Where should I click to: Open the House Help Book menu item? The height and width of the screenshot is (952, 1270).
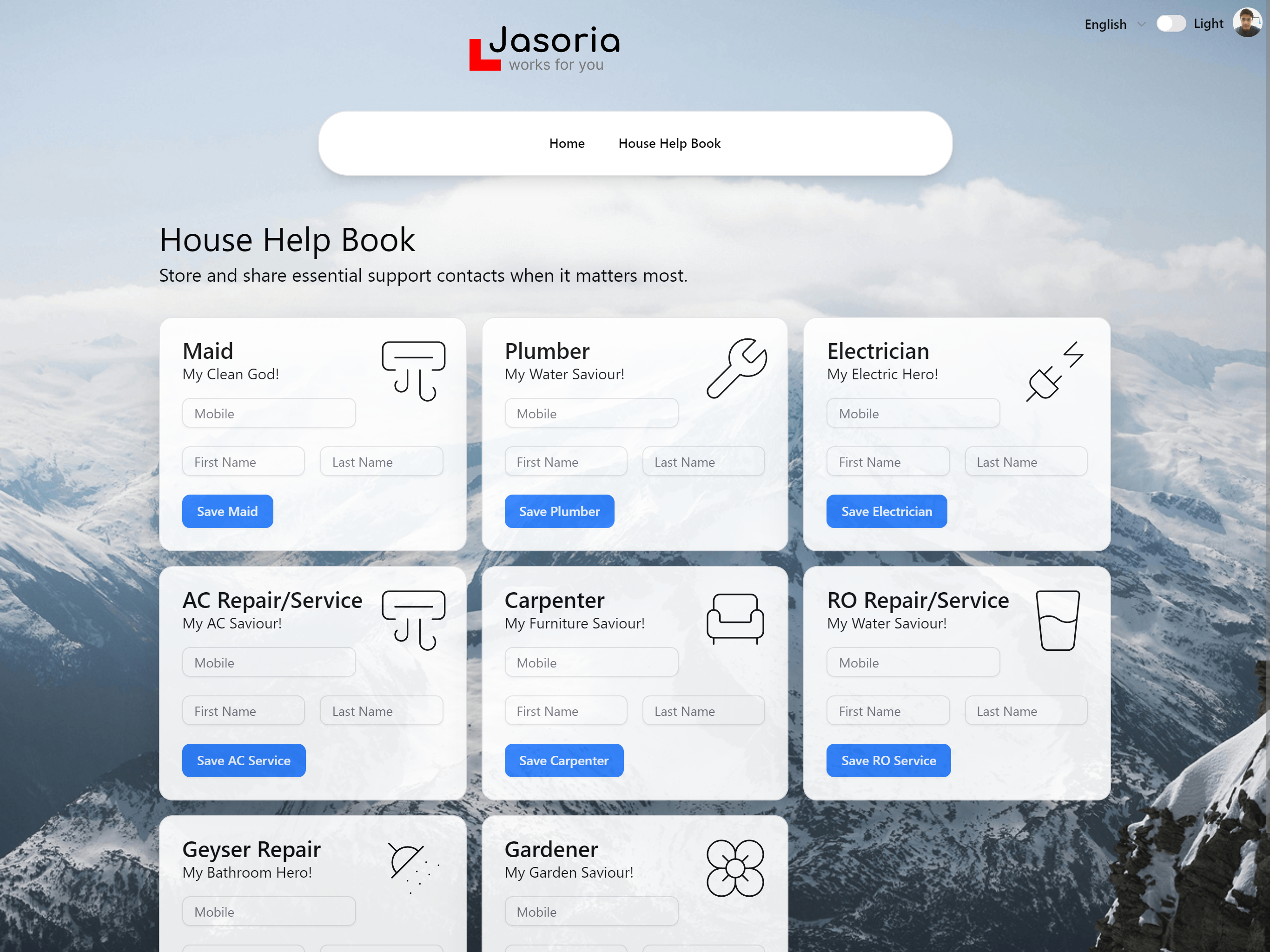click(x=669, y=143)
